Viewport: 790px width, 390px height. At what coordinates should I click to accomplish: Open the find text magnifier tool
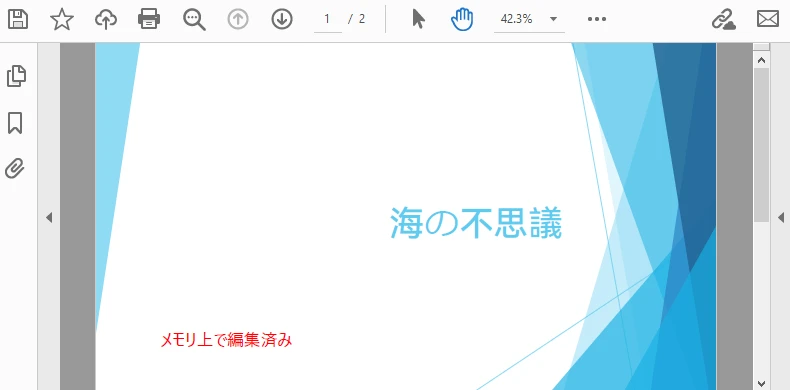click(x=194, y=20)
